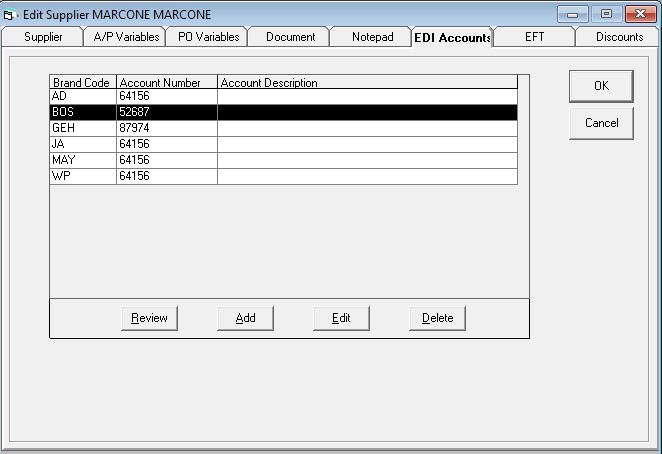This screenshot has height=454, width=662.
Task: Click account number 64156 in MAY row
Action: coord(167,160)
